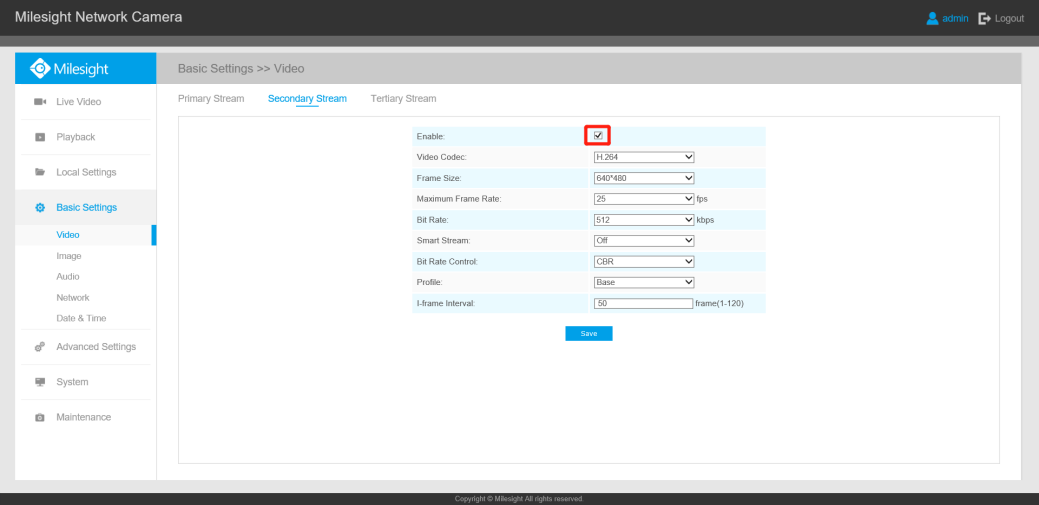Select the Secondary Stream tab
The width and height of the screenshot is (1039, 505).
coord(307,99)
